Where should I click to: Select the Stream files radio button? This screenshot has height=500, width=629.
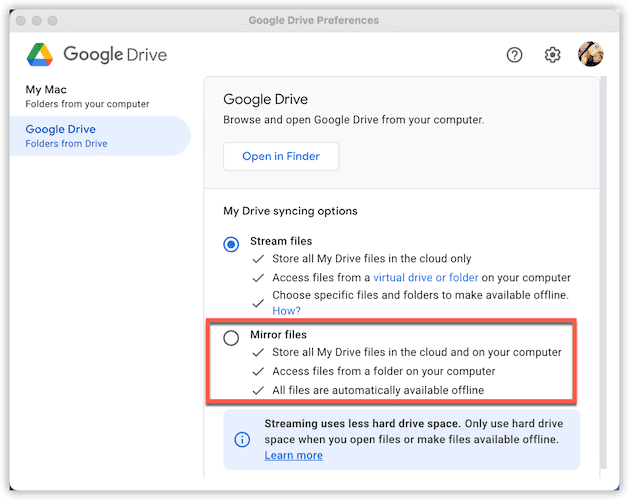232,244
